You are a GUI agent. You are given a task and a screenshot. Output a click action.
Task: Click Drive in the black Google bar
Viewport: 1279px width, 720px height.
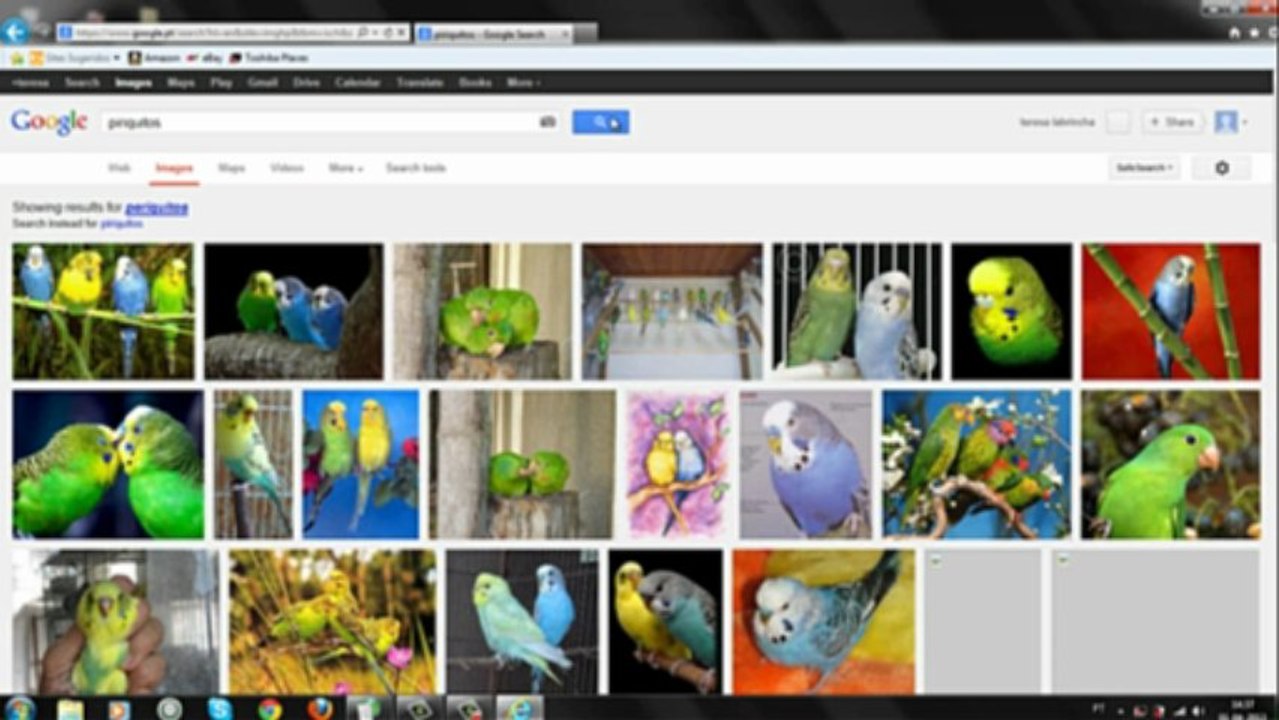tap(306, 82)
